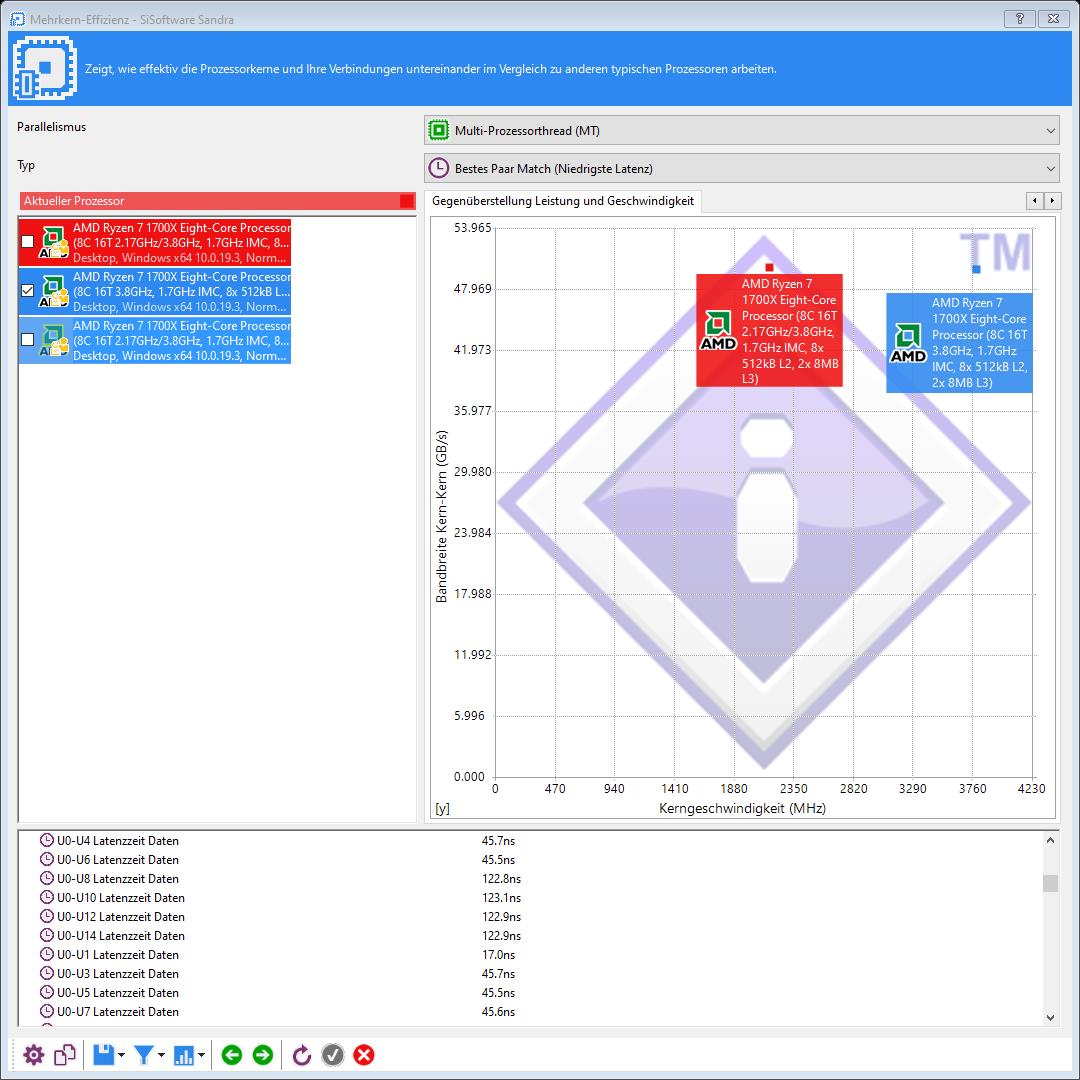1080x1080 pixels.
Task: Click the bar chart icon
Action: point(184,1055)
